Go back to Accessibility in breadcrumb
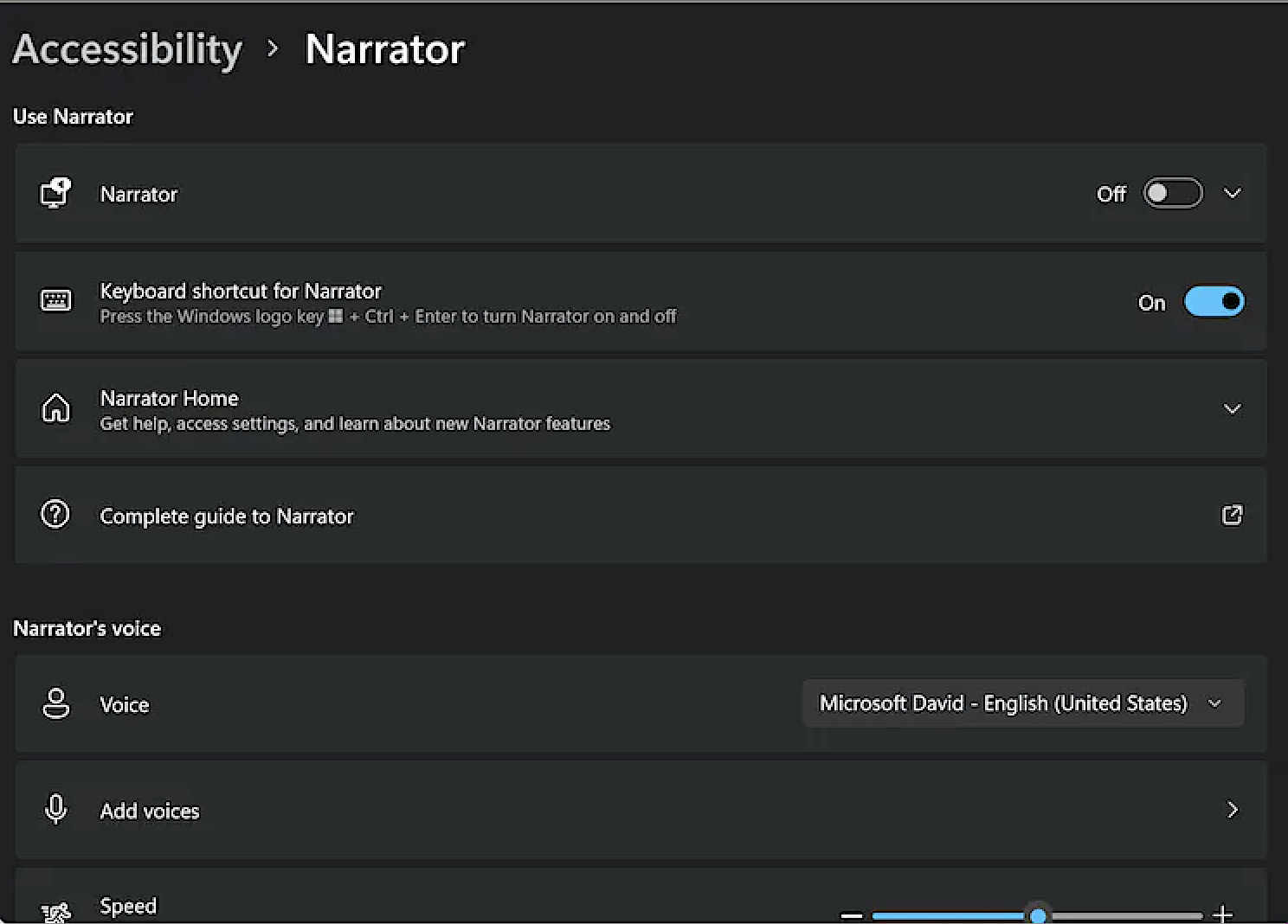The image size is (1288, 924). (x=127, y=49)
